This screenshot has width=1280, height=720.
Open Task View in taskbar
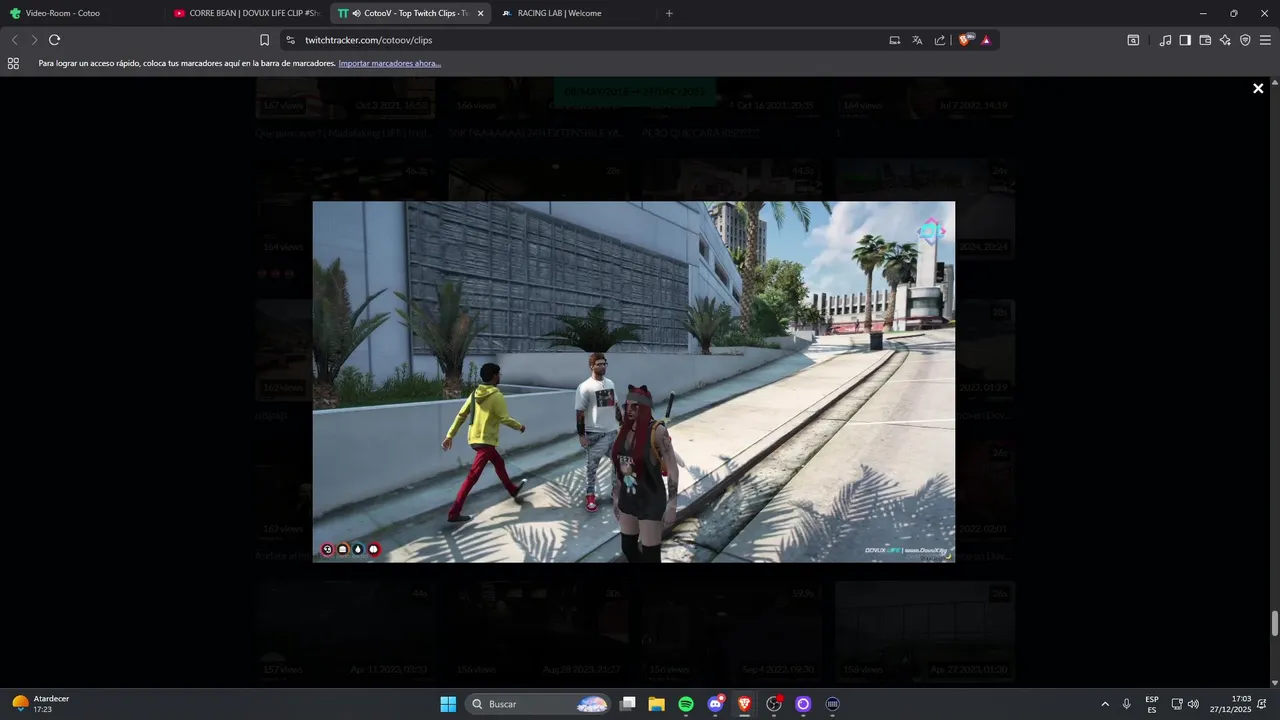click(628, 704)
